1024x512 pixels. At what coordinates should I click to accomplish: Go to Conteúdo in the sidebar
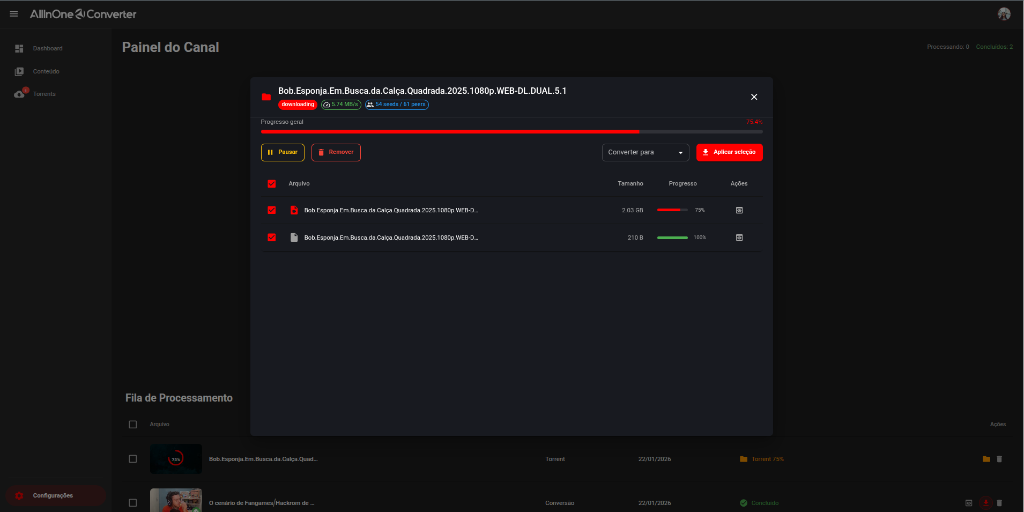click(45, 71)
